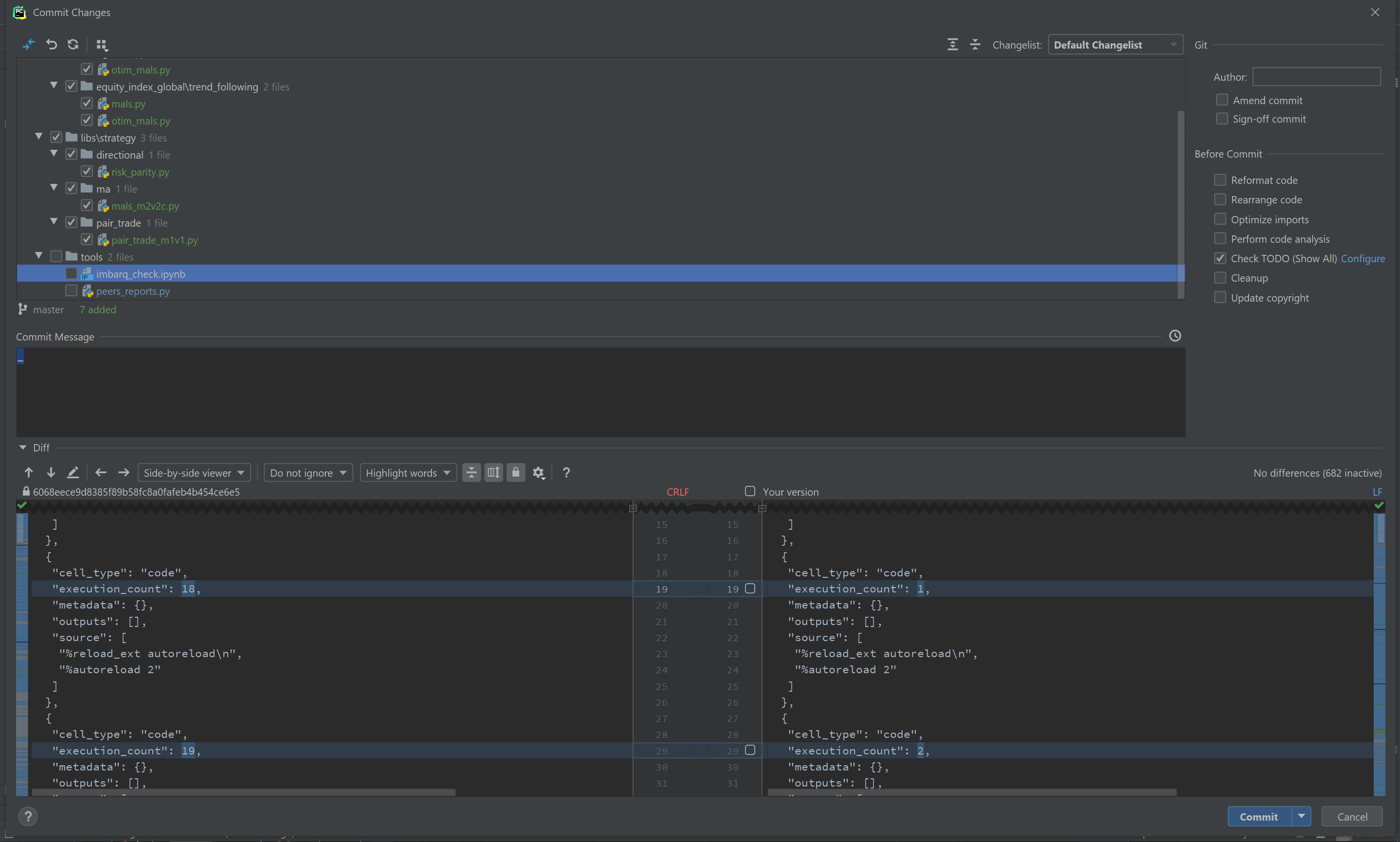Collapse the libs\strategy folder
Image resolution: width=1400 pixels, height=842 pixels.
[x=38, y=137]
